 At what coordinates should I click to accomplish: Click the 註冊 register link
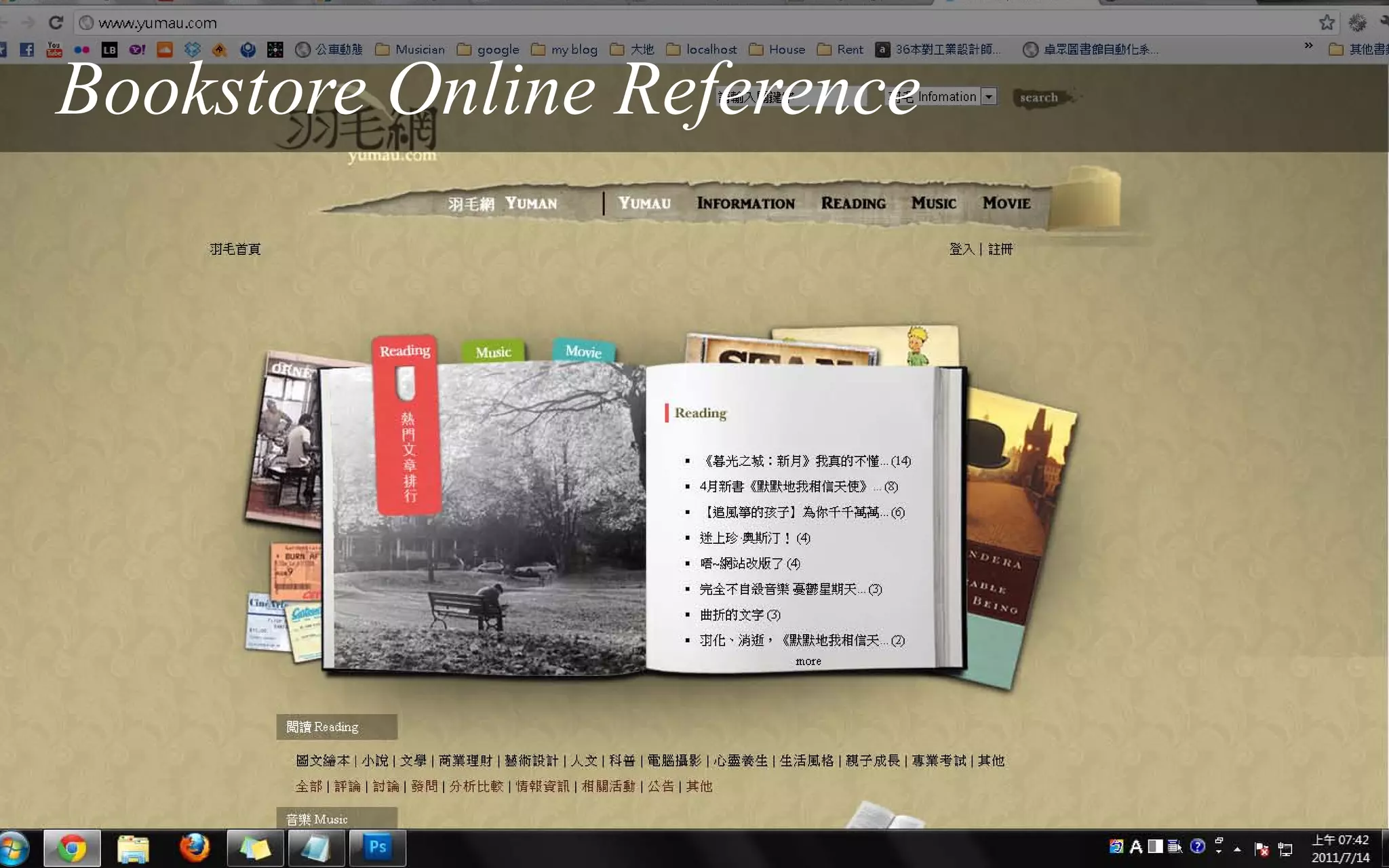[1000, 249]
